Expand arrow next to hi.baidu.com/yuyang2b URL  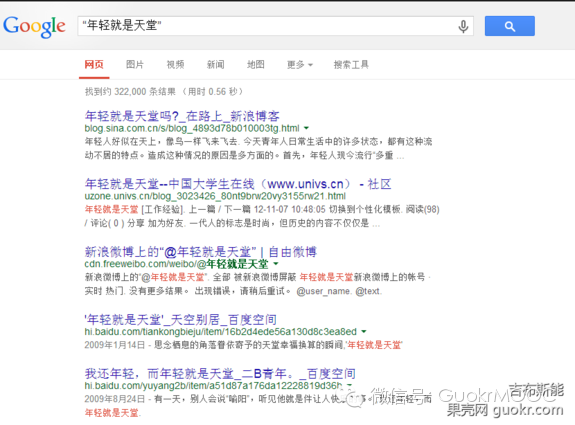tap(349, 385)
